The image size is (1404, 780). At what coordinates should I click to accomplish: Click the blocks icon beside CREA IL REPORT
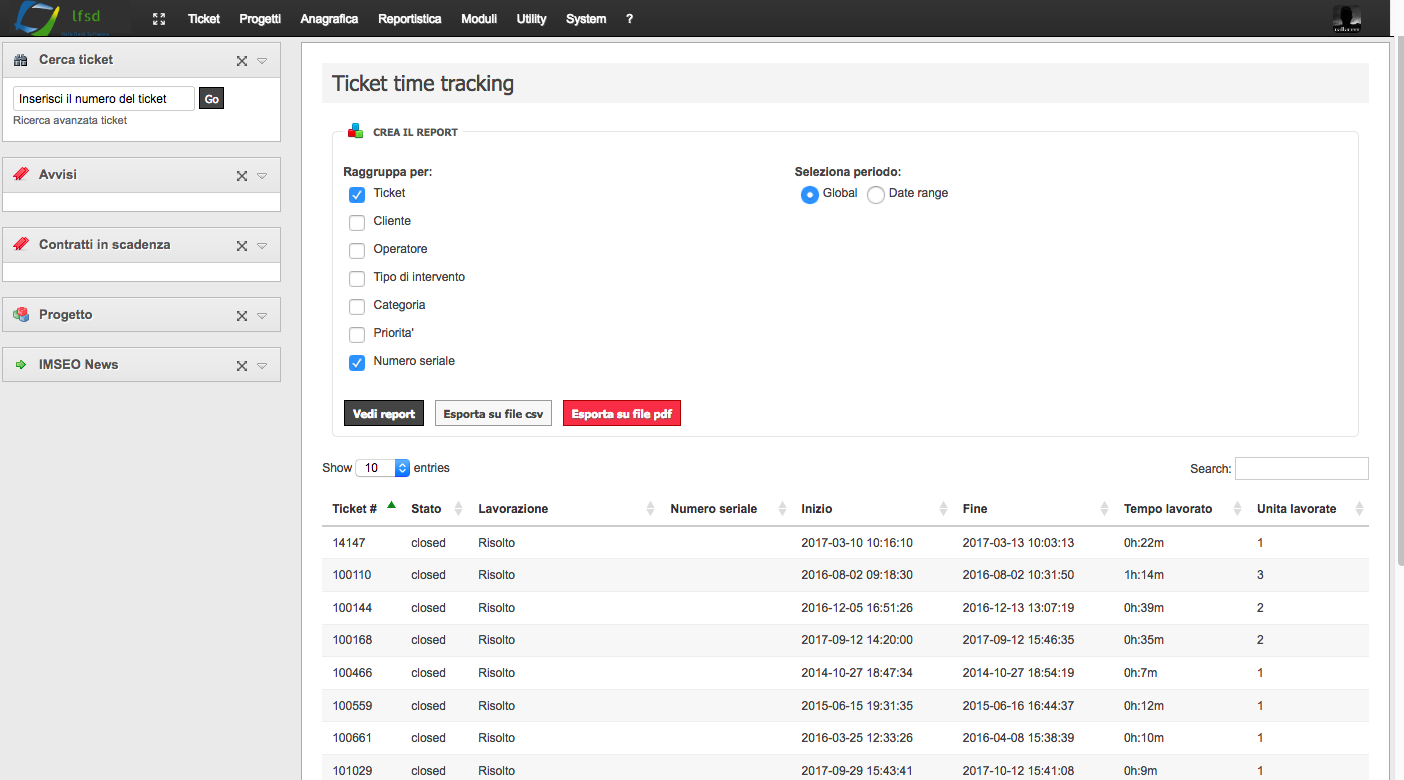click(353, 131)
